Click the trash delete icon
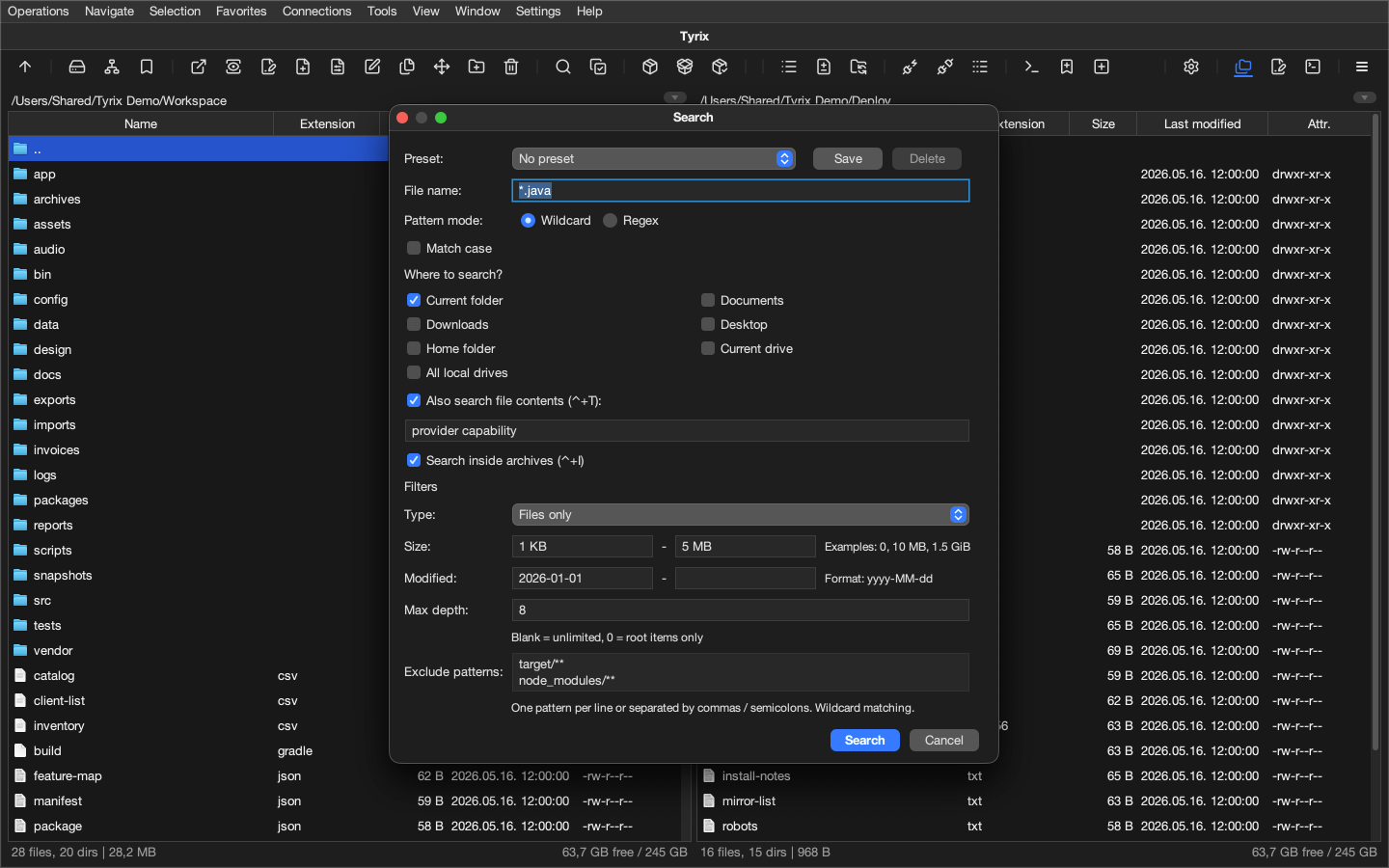Screen dimensions: 1389x868 (511, 67)
